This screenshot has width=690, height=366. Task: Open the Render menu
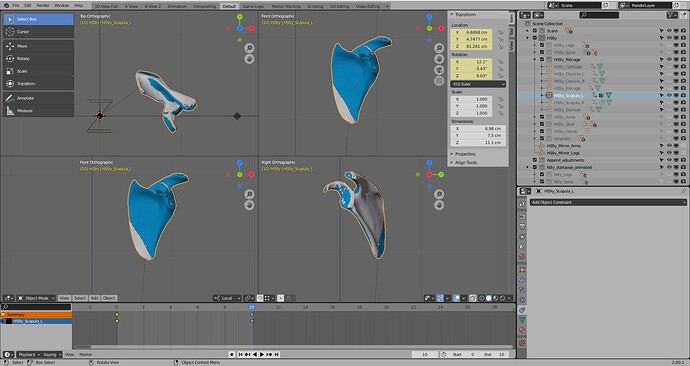43,6
